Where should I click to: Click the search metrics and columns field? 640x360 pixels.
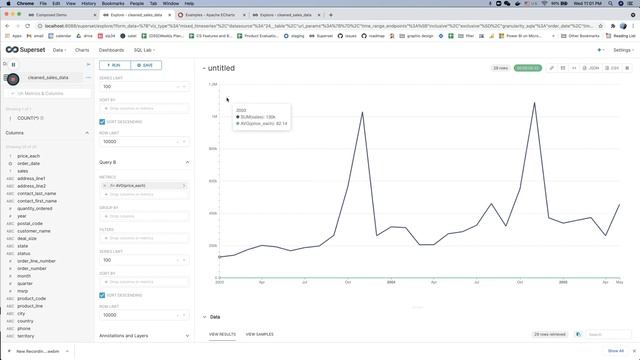coord(48,93)
